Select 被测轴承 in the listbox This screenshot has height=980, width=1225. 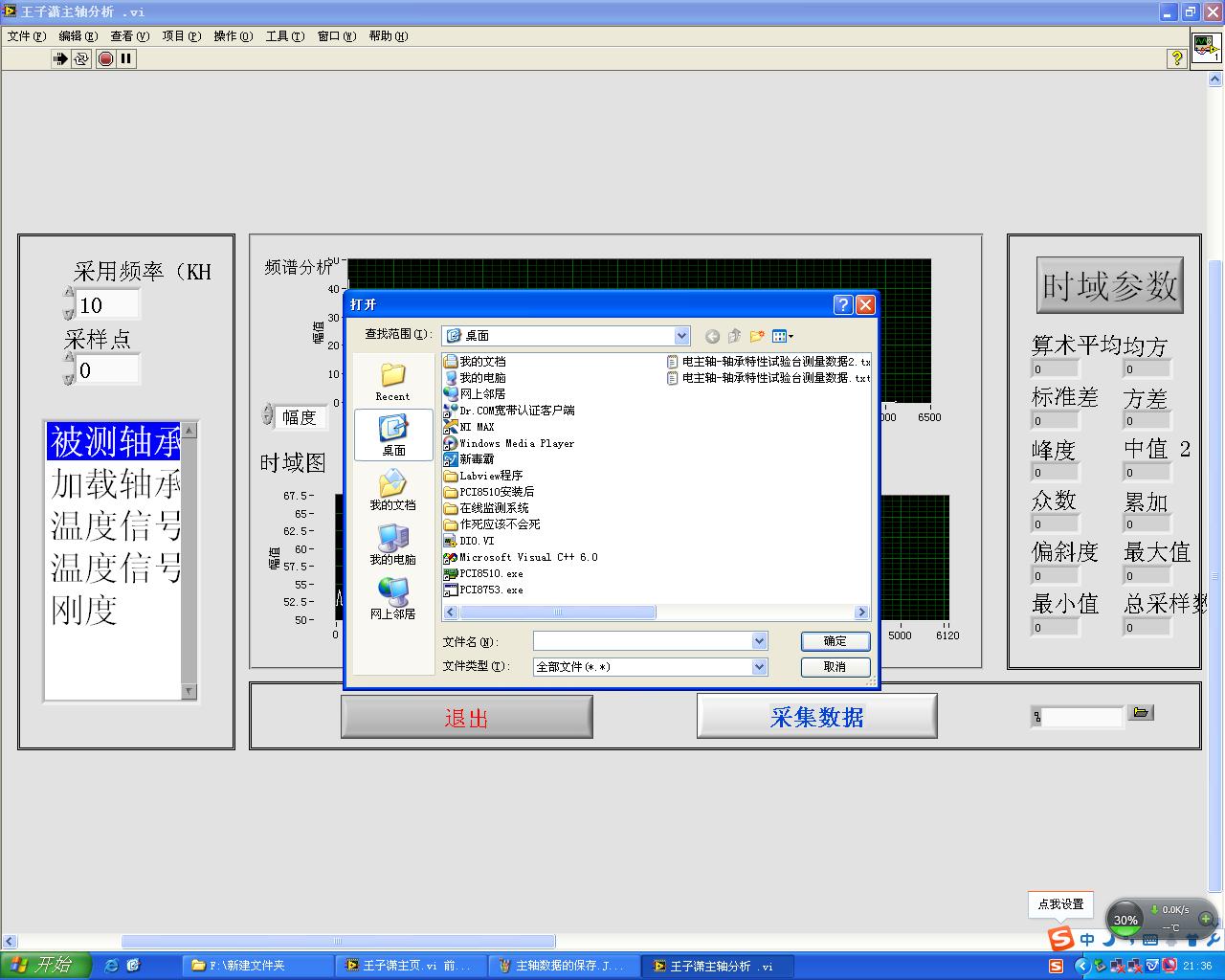point(114,441)
